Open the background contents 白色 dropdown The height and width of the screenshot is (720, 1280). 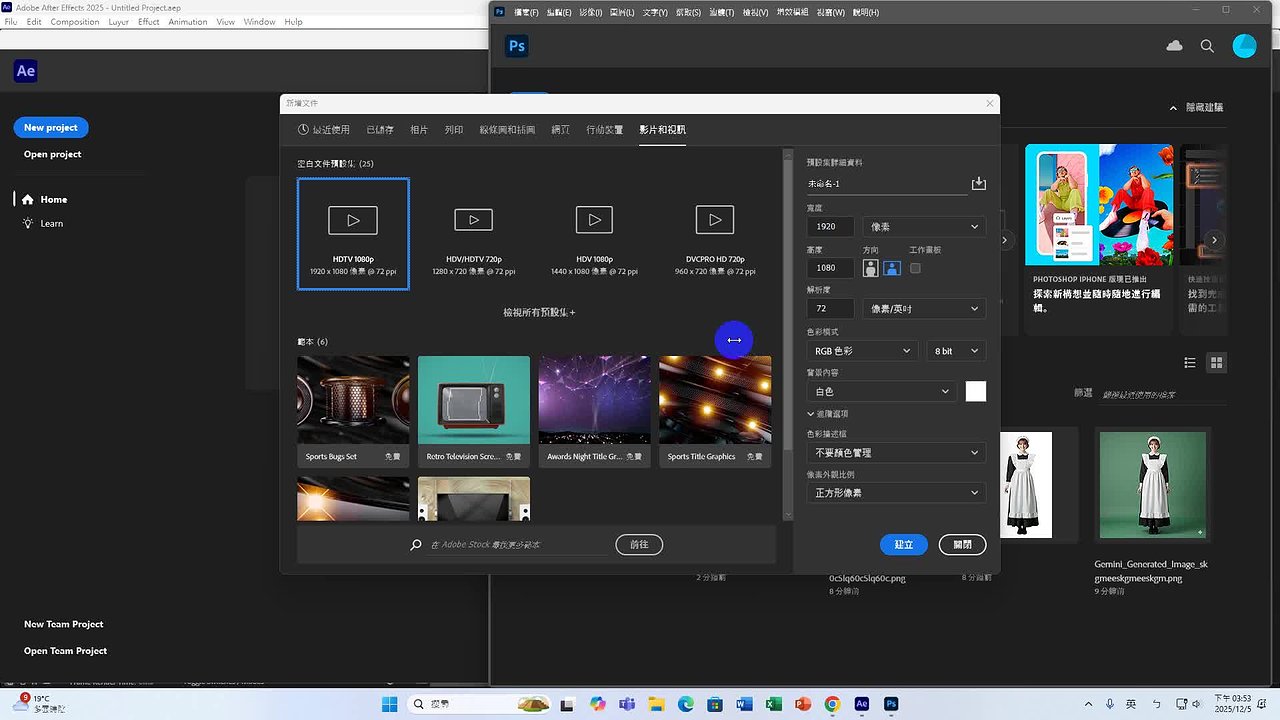[x=879, y=391]
